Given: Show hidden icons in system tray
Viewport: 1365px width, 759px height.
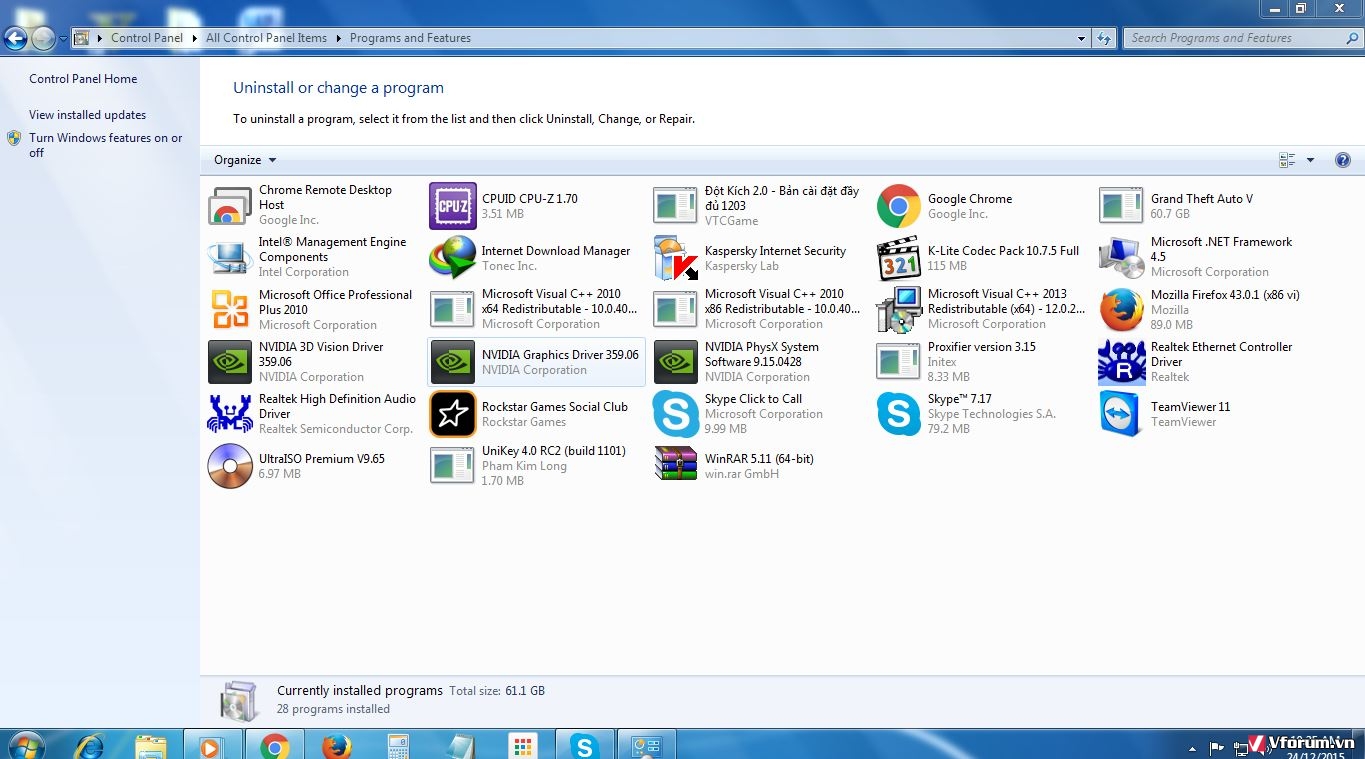Looking at the screenshot, I should [x=1191, y=747].
